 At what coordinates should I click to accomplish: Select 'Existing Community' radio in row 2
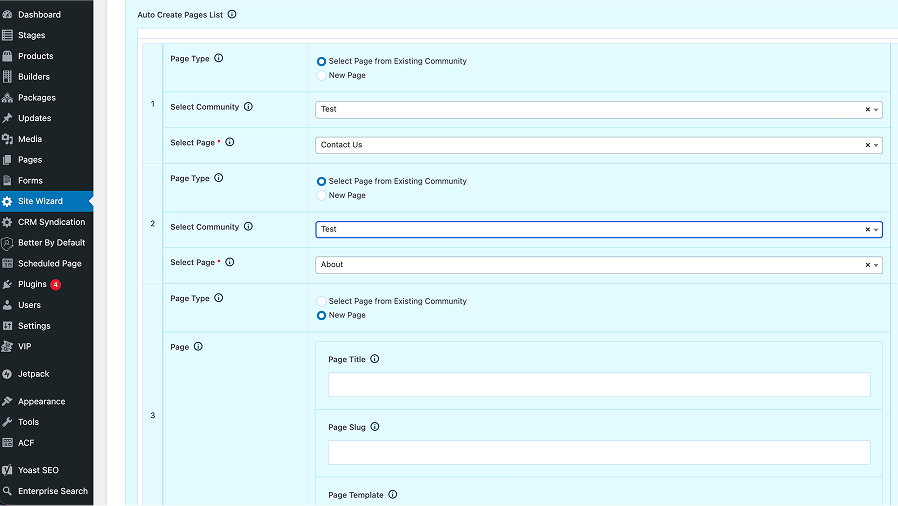[321, 181]
